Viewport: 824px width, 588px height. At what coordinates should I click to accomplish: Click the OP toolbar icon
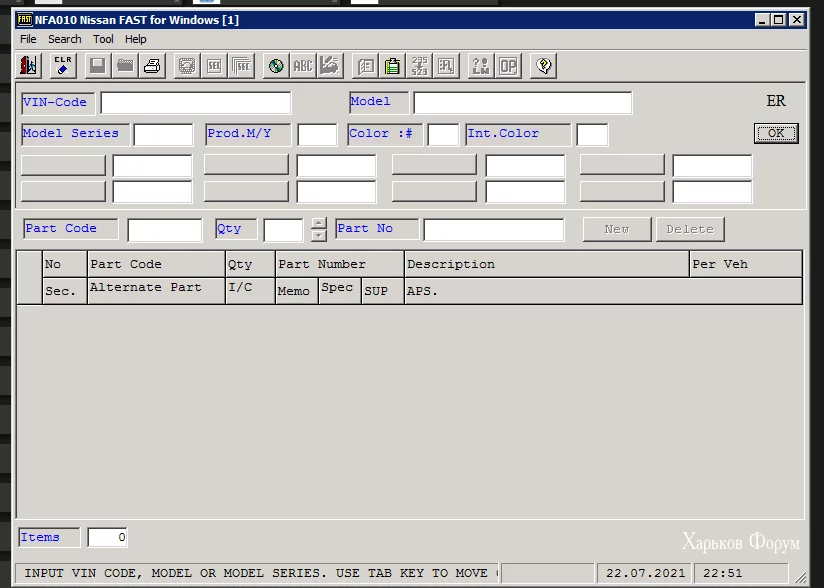tap(508, 66)
